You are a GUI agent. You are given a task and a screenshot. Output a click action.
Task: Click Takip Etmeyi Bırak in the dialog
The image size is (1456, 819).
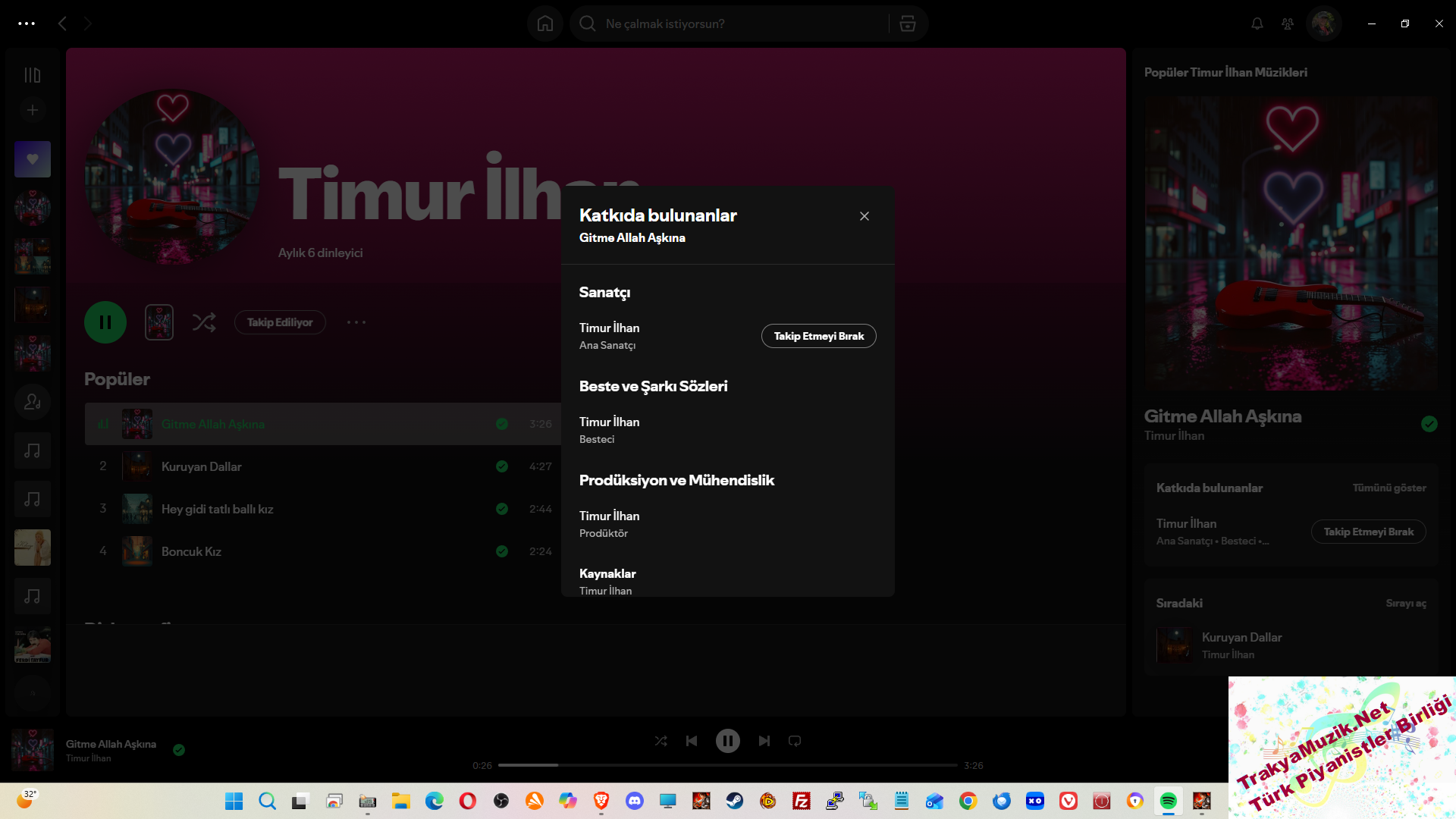818,336
